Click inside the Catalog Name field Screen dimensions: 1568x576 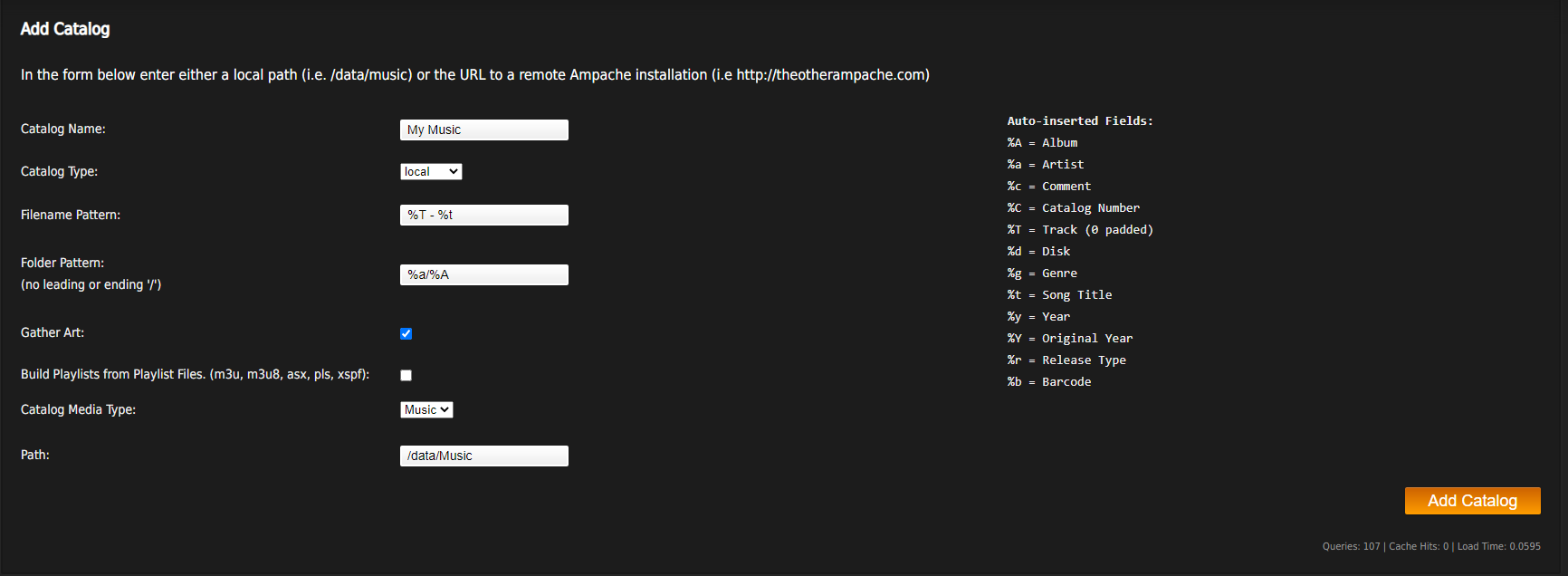tap(483, 130)
